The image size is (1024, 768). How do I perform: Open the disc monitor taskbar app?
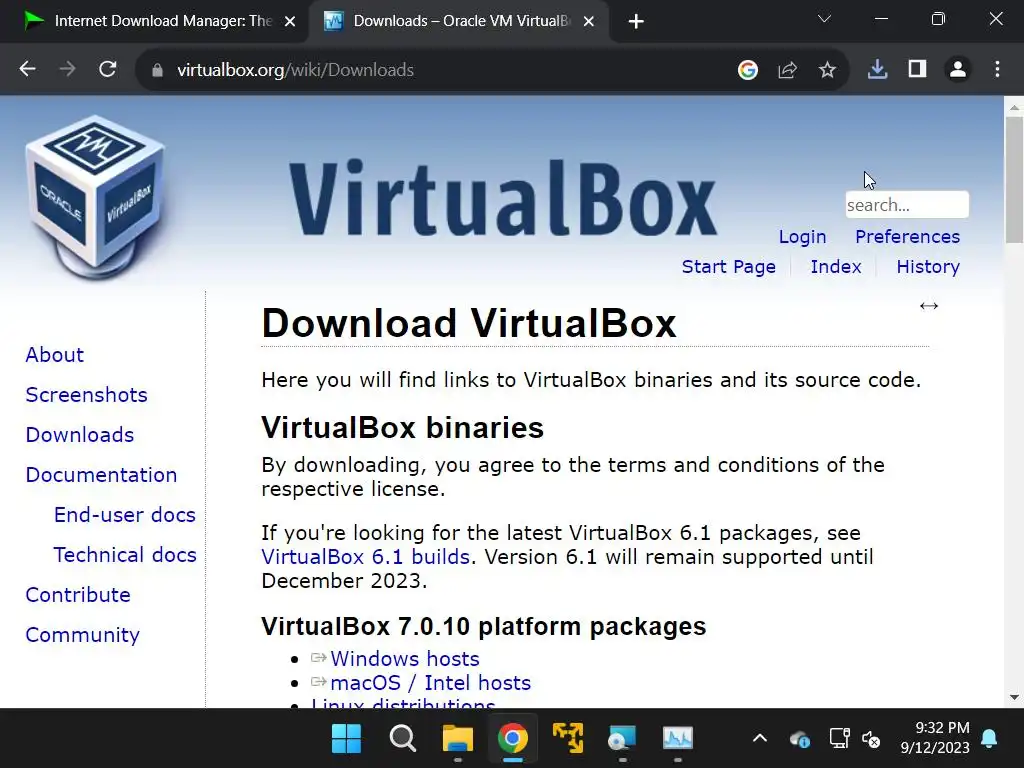pos(622,739)
